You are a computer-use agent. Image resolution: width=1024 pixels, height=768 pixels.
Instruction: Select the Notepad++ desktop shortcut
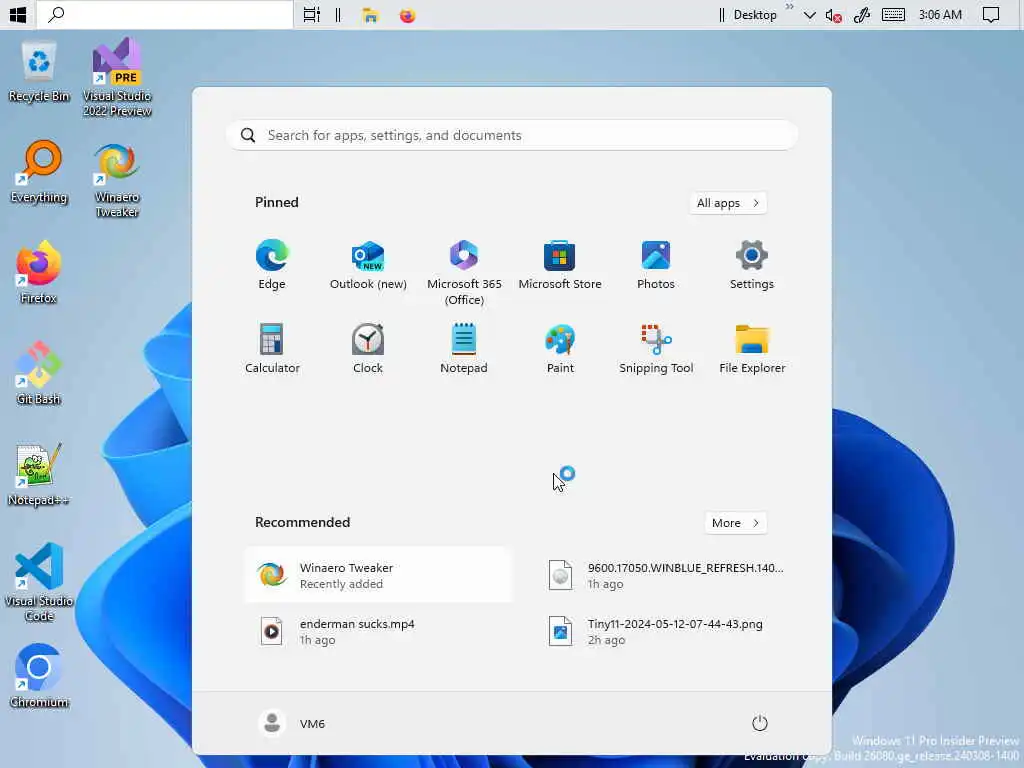tap(39, 475)
